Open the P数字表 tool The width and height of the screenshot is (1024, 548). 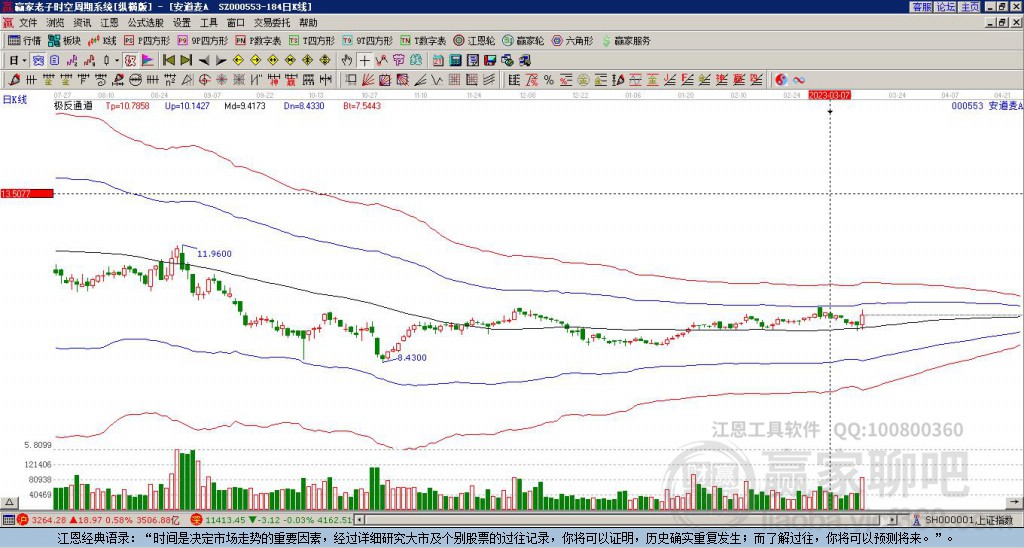pyautogui.click(x=259, y=40)
